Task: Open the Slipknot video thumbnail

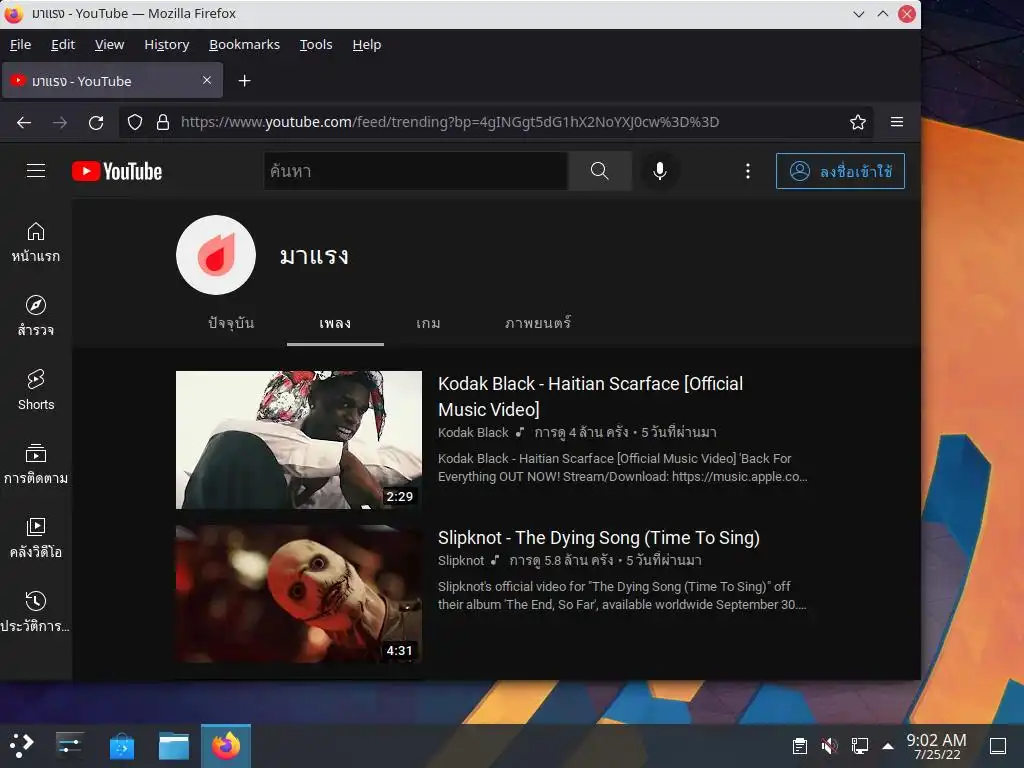Action: click(x=299, y=594)
